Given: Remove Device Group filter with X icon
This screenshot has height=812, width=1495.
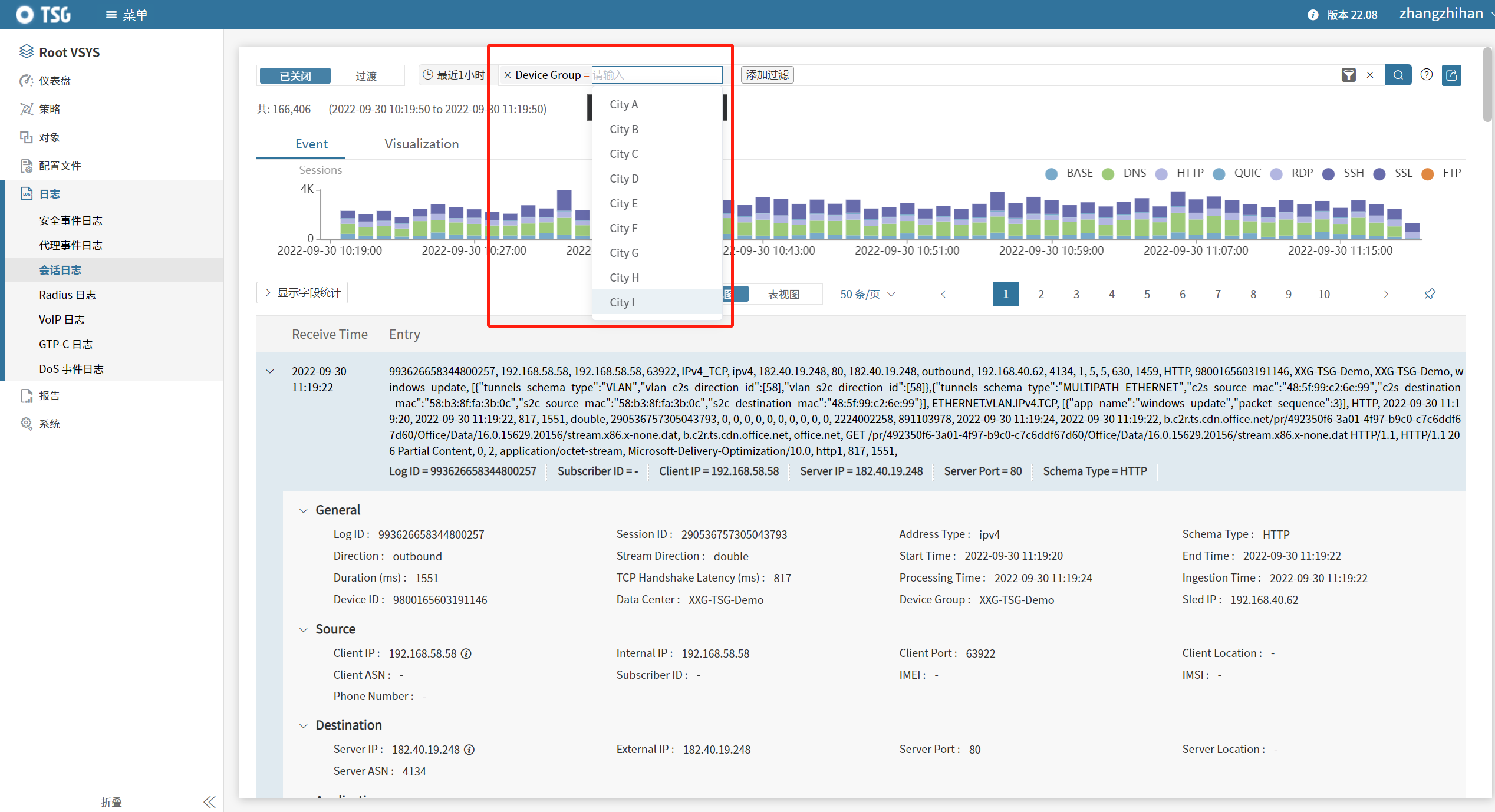Looking at the screenshot, I should tap(507, 75).
